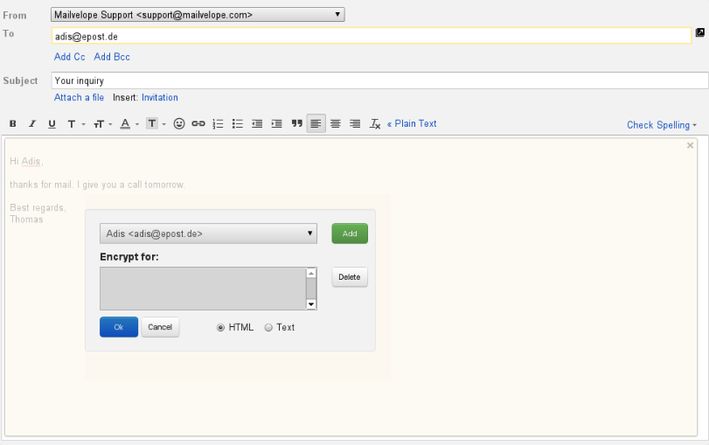Click the recipient list scroll up arrow

[311, 273]
